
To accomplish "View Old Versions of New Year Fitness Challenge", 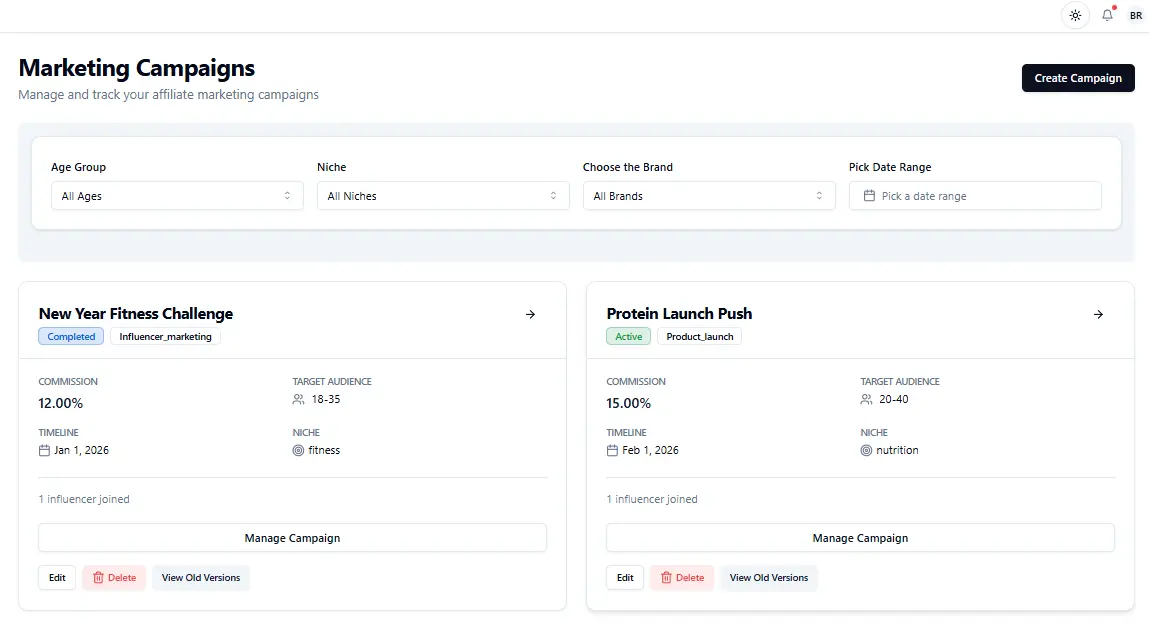I will 201,577.
